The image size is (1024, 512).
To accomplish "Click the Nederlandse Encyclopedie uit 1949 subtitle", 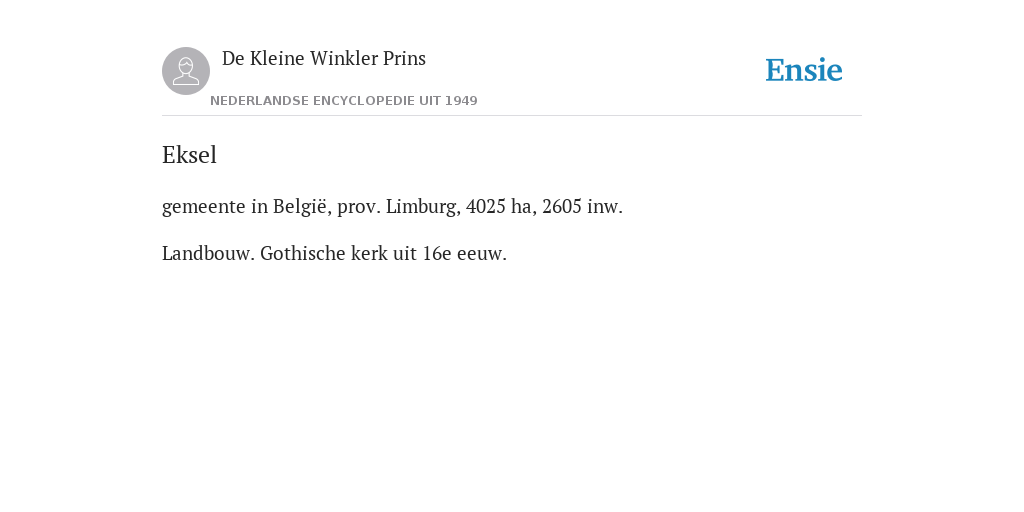I will click(x=344, y=101).
